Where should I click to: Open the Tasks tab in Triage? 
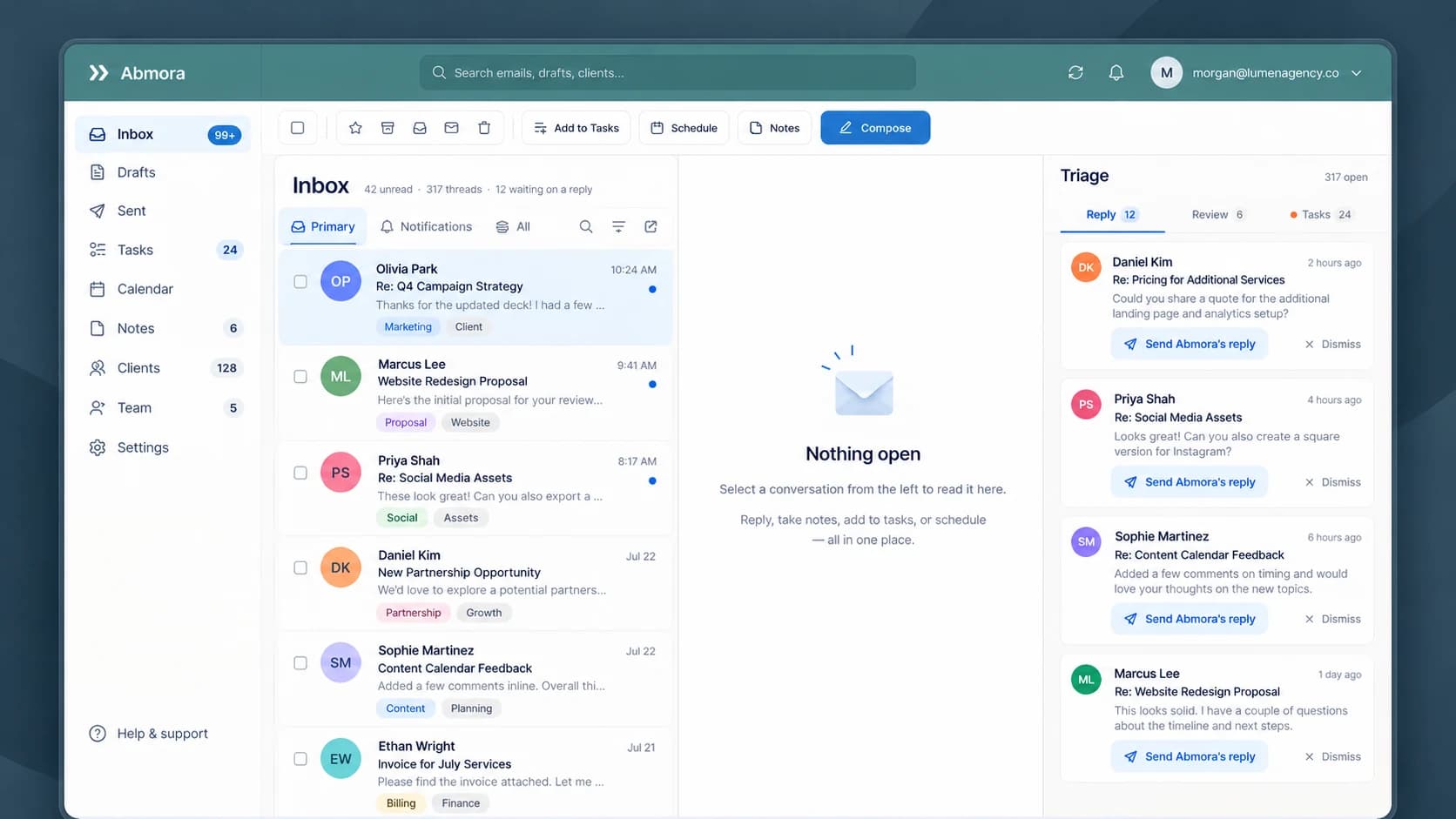coord(1321,215)
